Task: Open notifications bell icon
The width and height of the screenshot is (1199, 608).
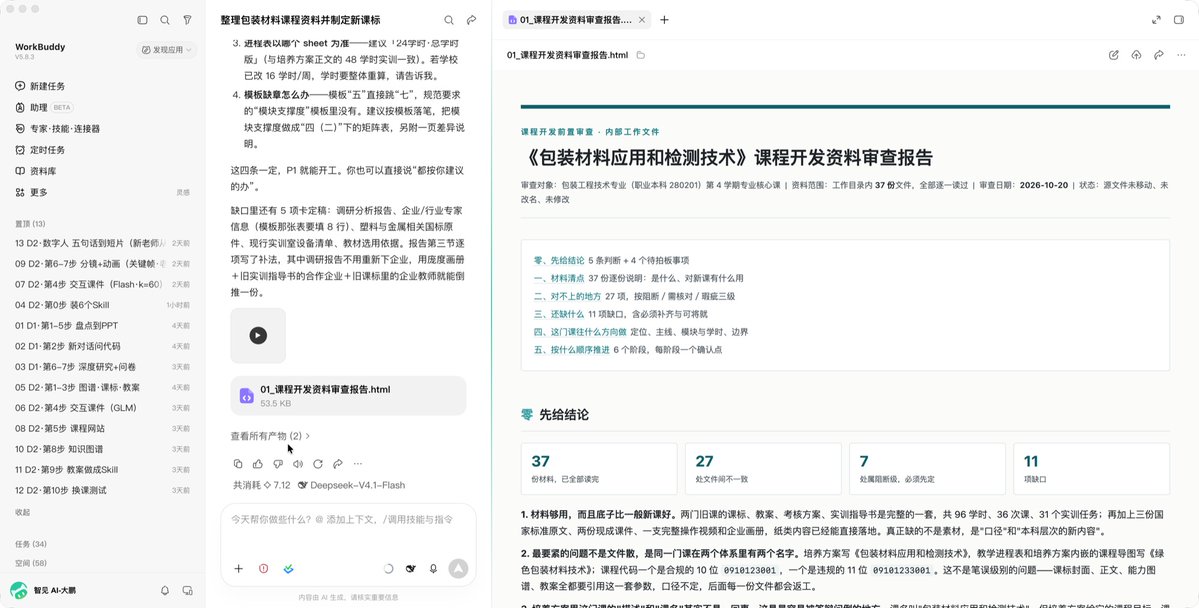Action: coord(164,590)
